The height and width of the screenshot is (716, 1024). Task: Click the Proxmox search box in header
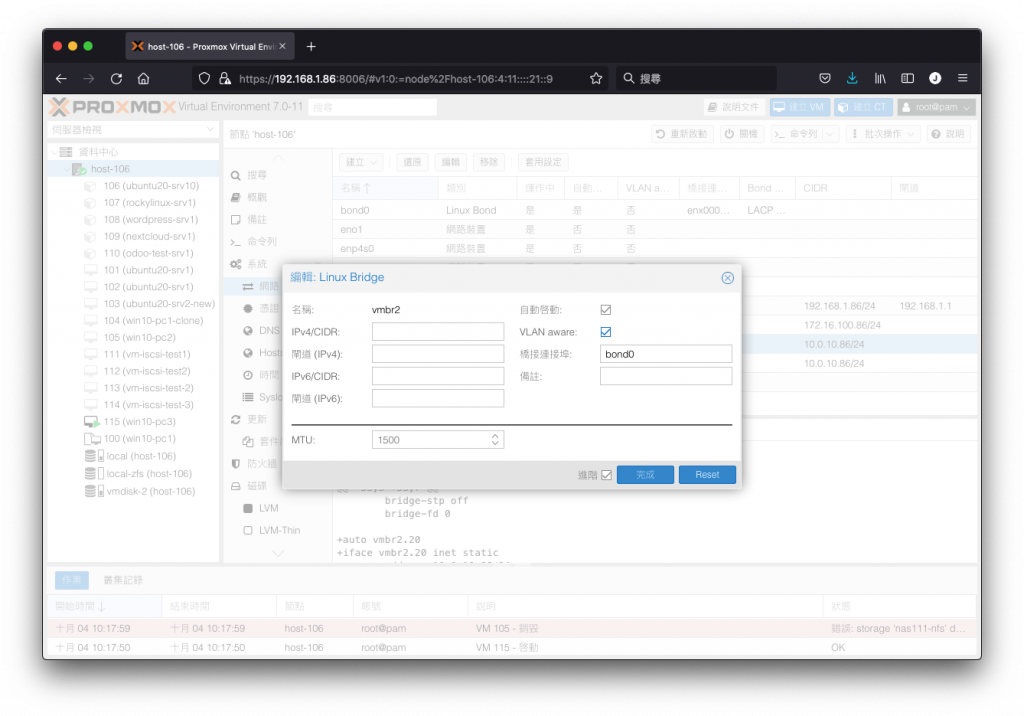pos(372,107)
